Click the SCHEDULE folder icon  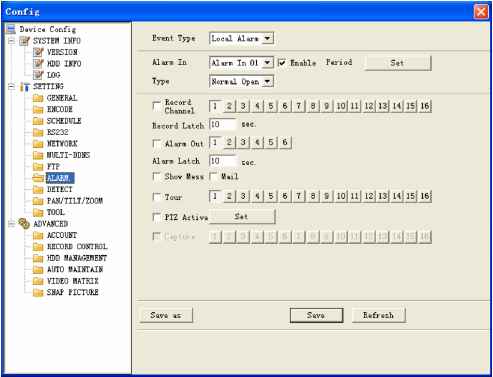click(x=38, y=121)
